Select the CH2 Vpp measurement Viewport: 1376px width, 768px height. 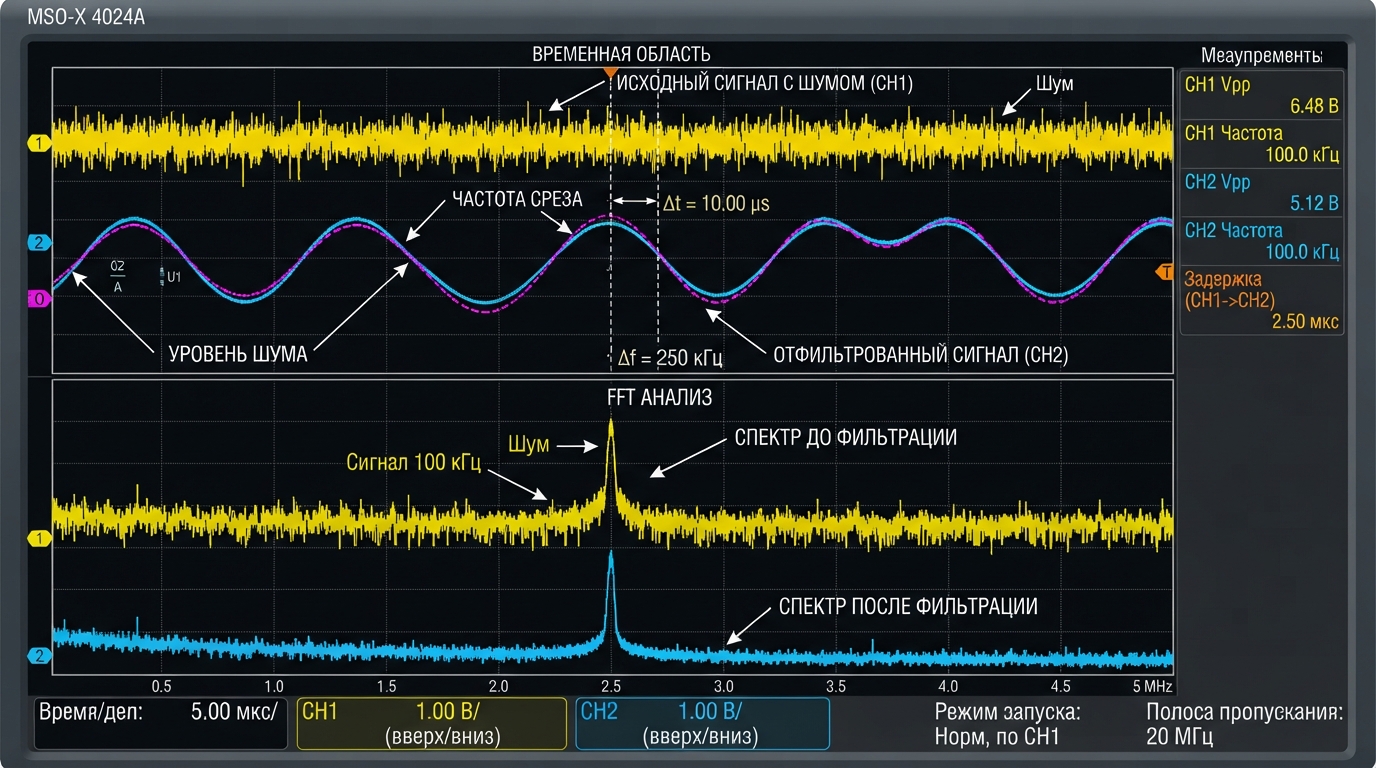coord(1262,193)
